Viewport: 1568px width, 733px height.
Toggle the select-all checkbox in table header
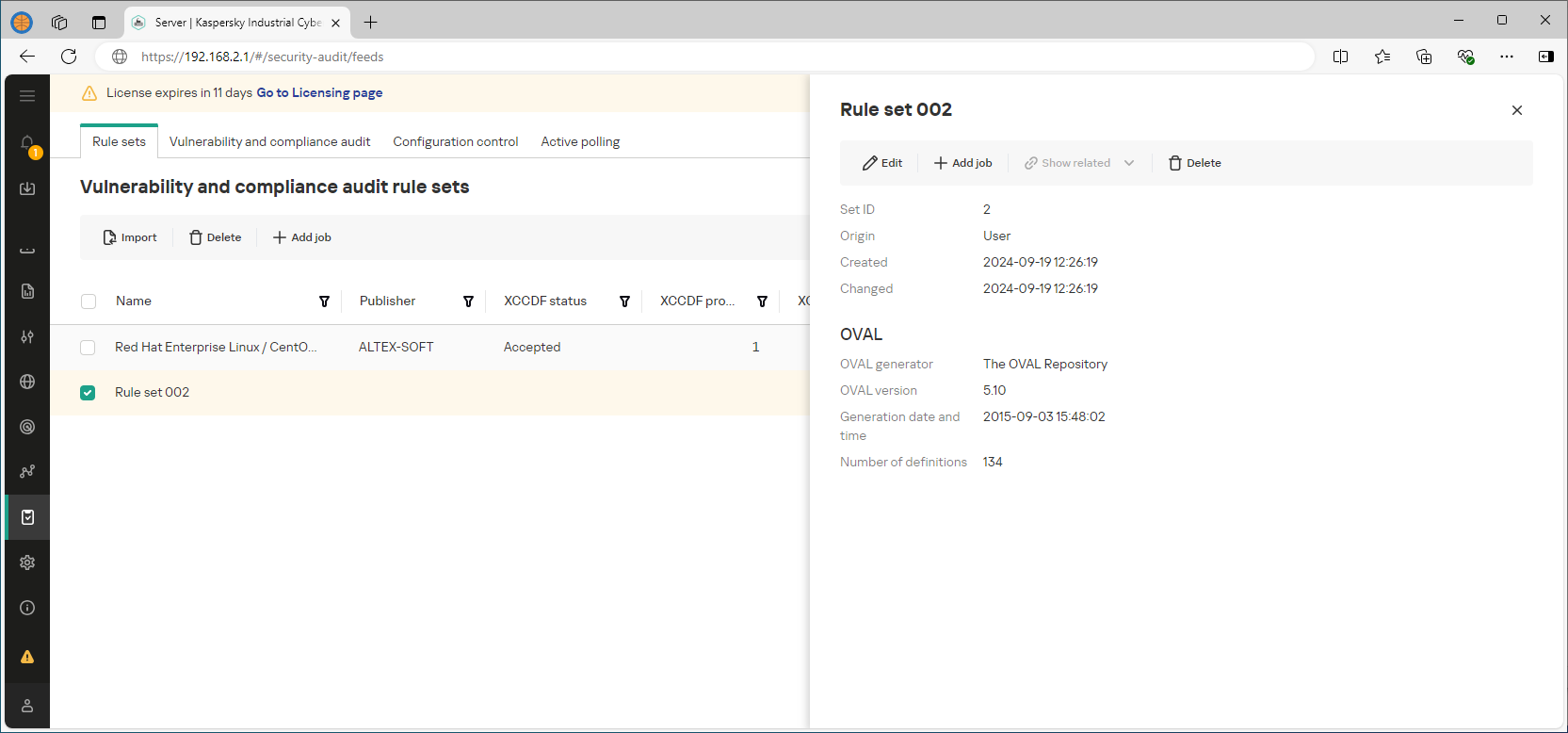point(89,301)
